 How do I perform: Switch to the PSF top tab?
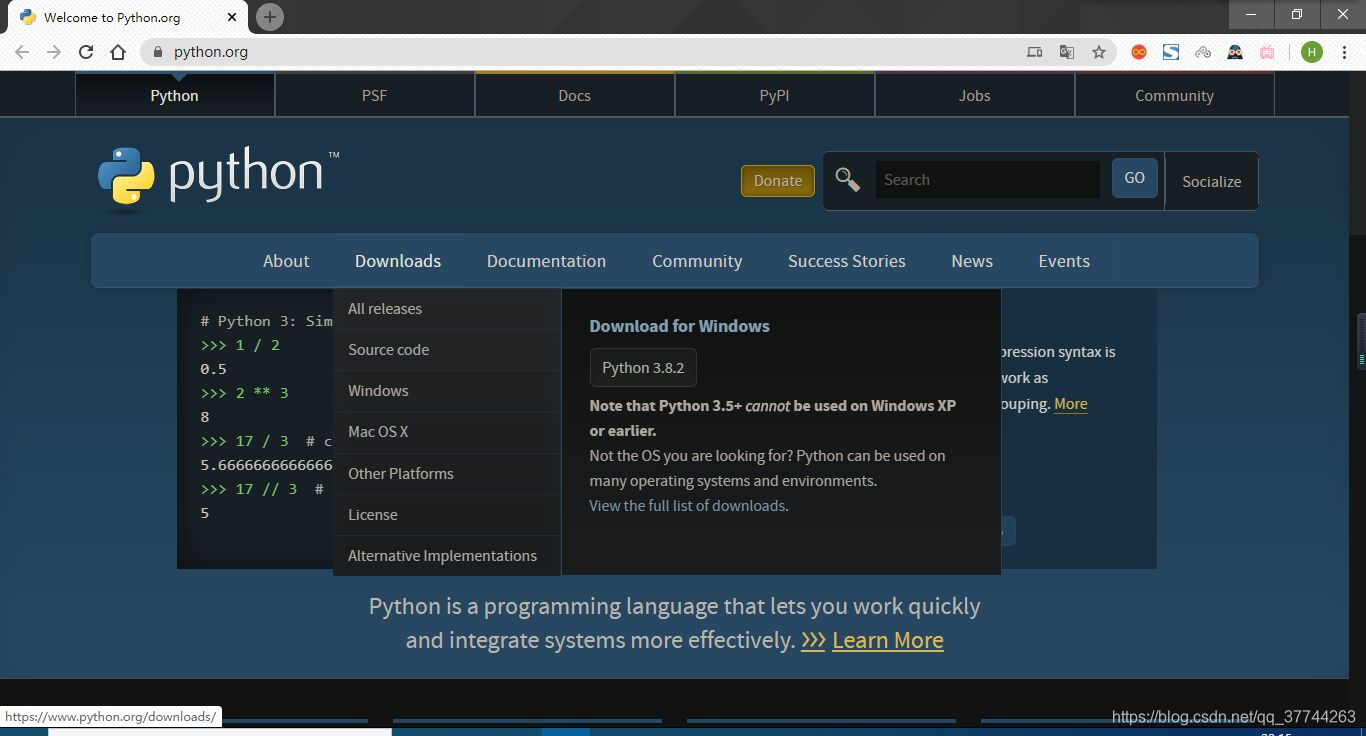tap(375, 96)
